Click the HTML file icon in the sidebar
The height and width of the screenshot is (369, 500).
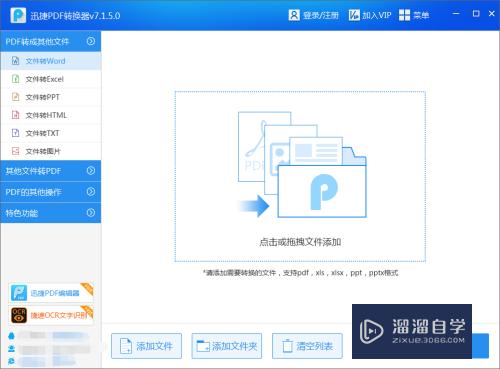15,115
